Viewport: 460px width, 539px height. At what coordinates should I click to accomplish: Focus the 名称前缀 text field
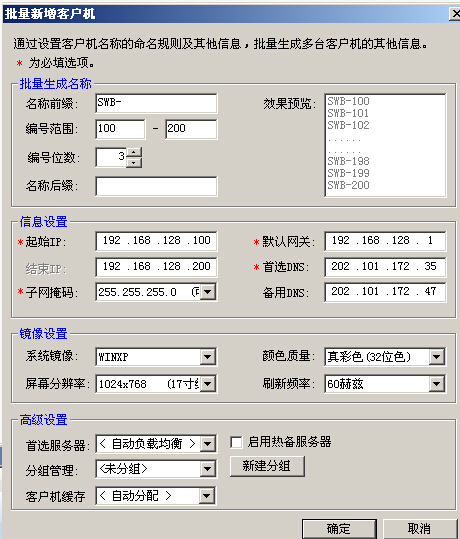tap(156, 103)
